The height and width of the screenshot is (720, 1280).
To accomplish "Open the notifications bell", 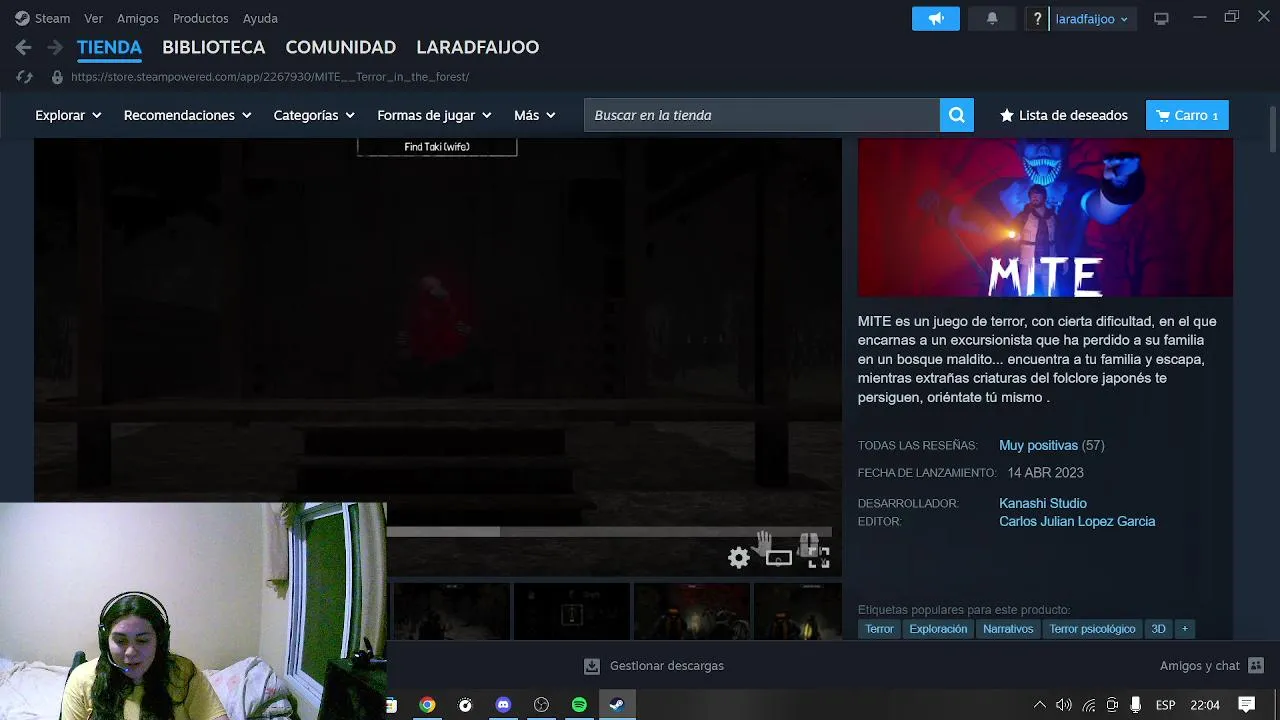I will tap(991, 18).
